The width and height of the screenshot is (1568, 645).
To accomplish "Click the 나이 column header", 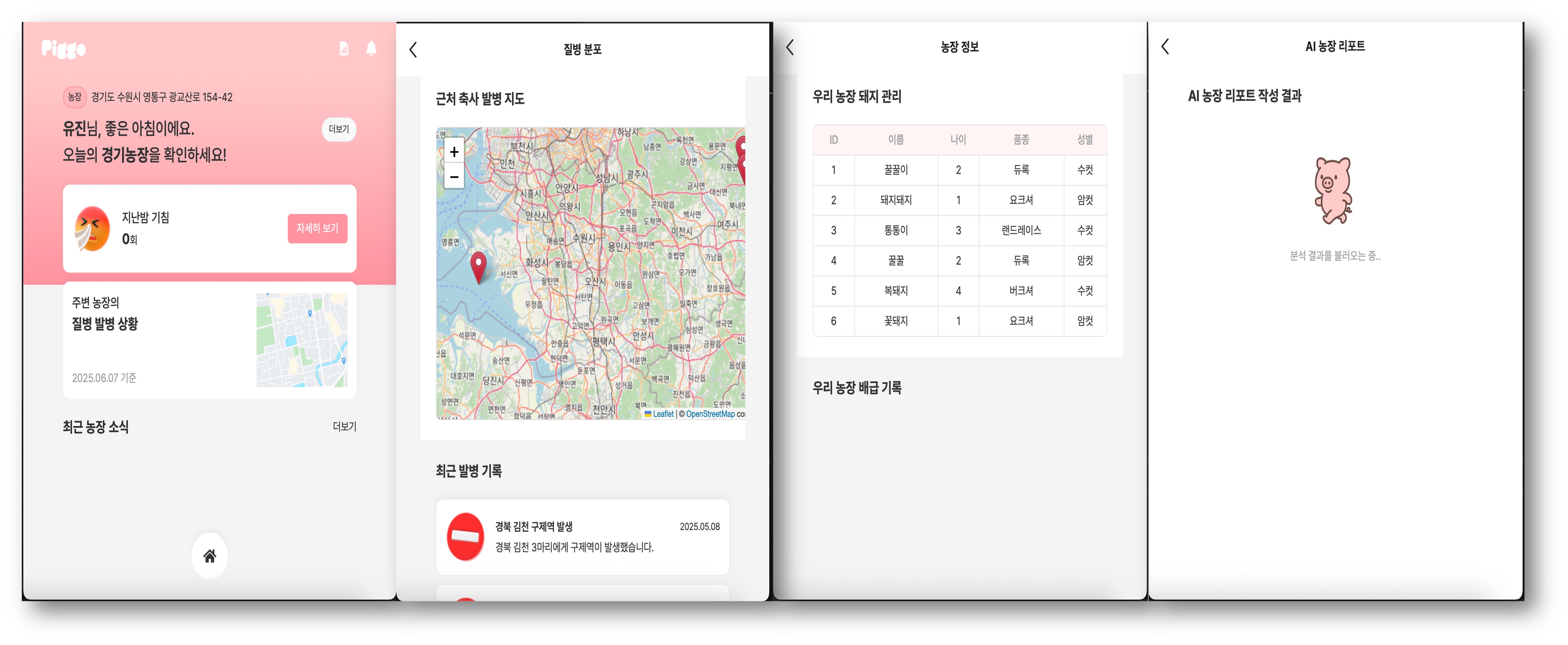I will pos(958,140).
